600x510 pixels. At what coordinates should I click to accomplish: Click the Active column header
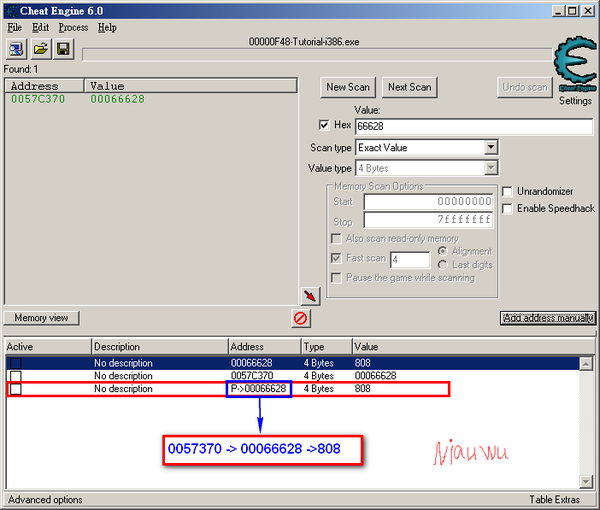tap(48, 347)
